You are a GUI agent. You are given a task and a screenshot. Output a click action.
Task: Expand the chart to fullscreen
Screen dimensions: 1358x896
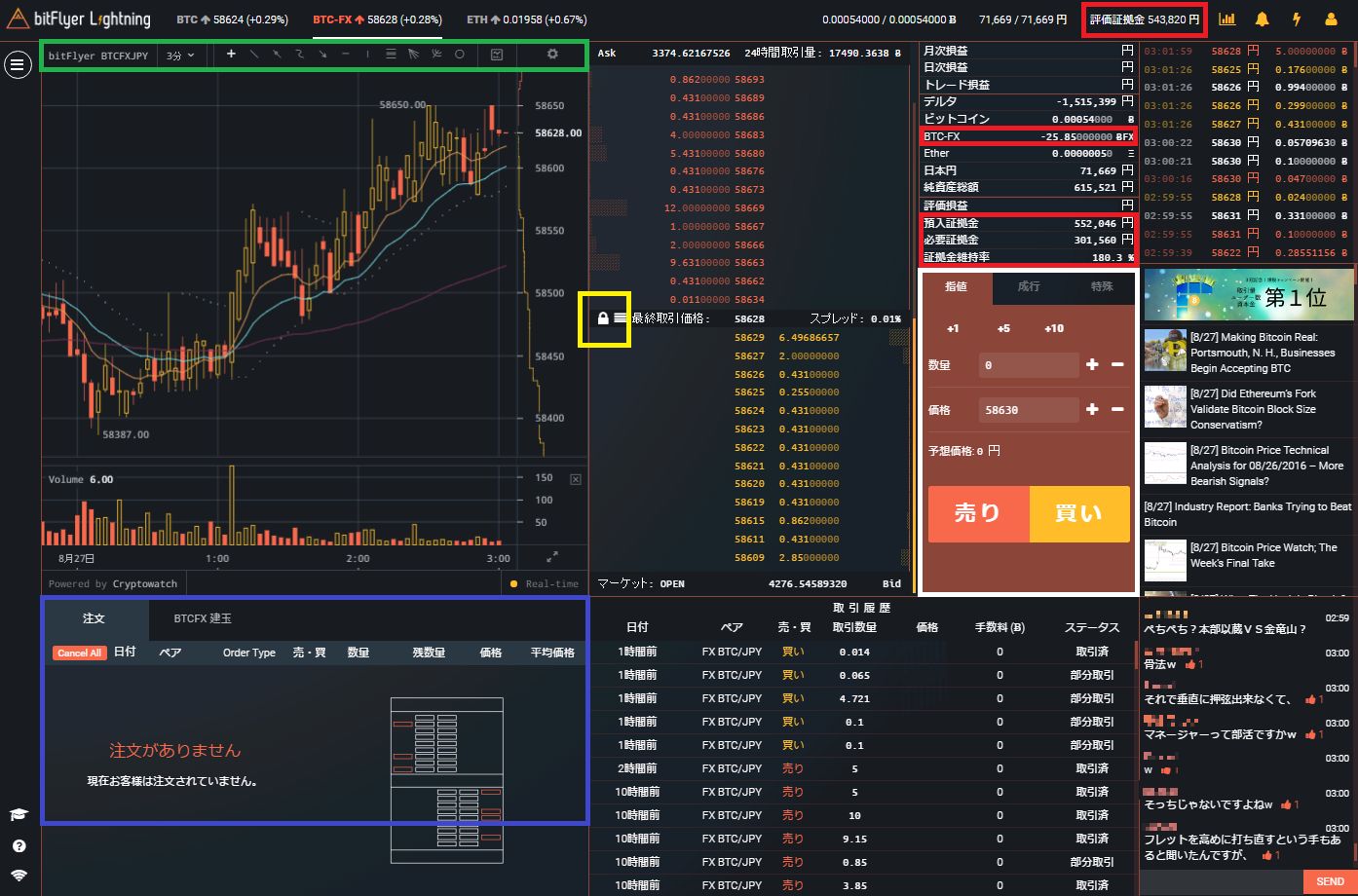[552, 557]
